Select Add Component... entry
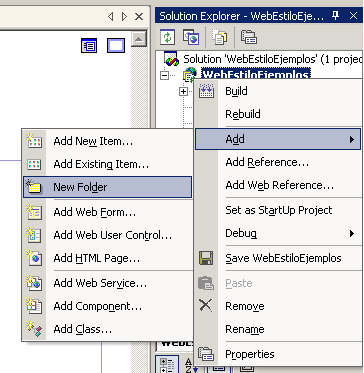364x373 pixels. click(107, 306)
